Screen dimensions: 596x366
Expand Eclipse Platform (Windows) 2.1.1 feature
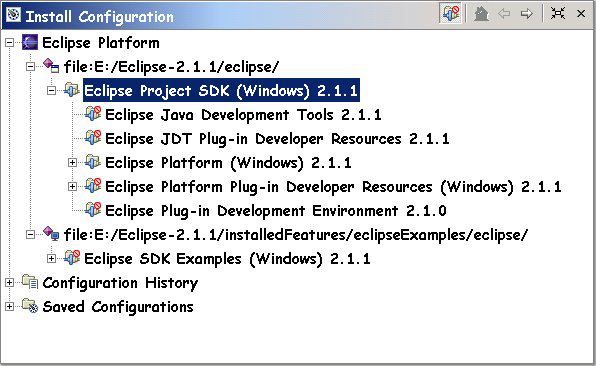click(x=72, y=163)
